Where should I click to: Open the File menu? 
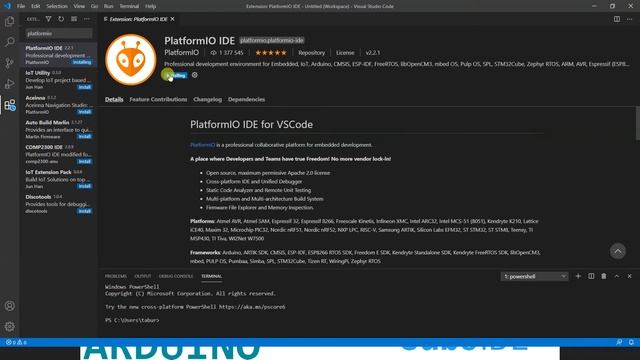pyautogui.click(x=21, y=6)
